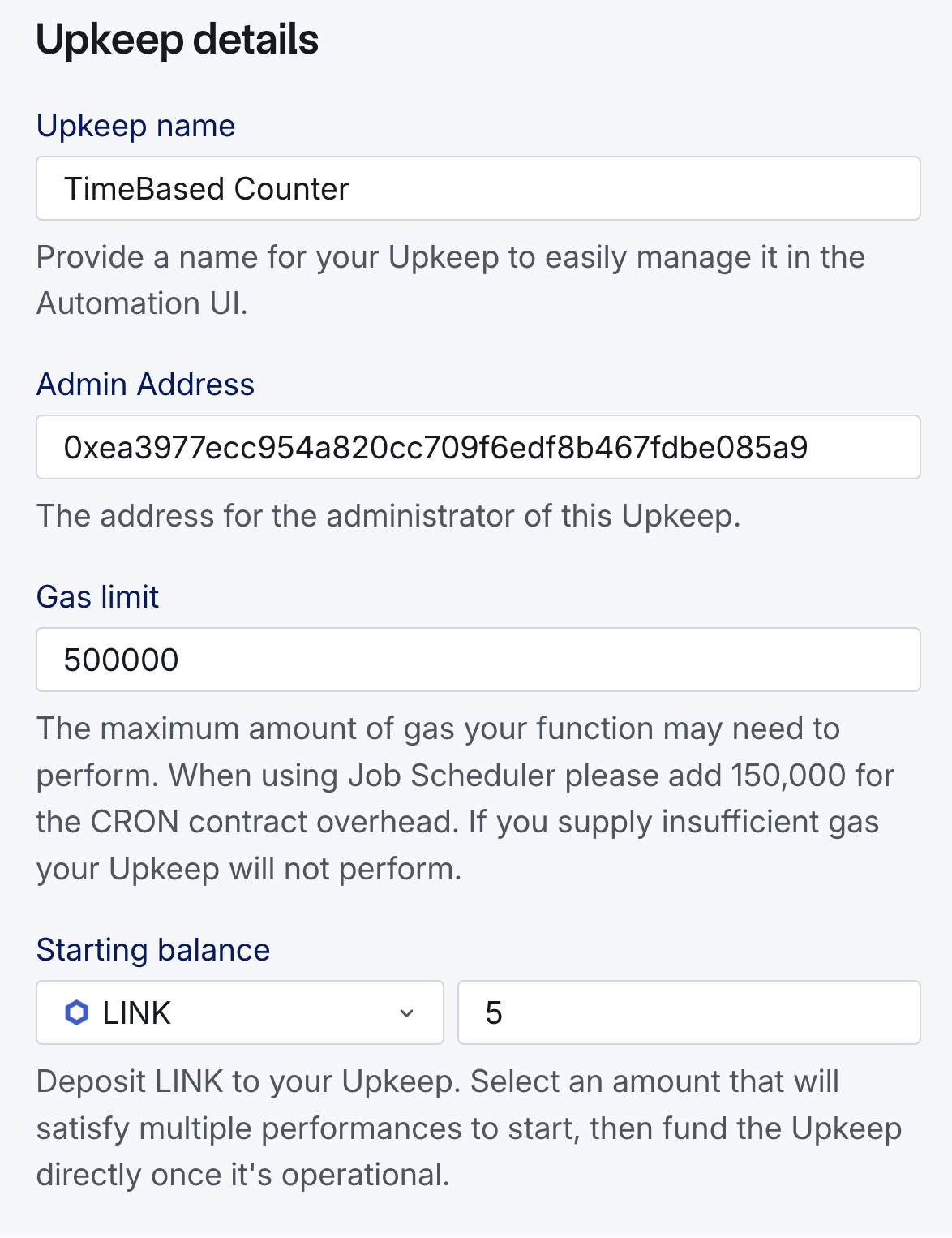Click the chevron arrow in token selector
Image resolution: width=952 pixels, height=1238 pixels.
407,1012
